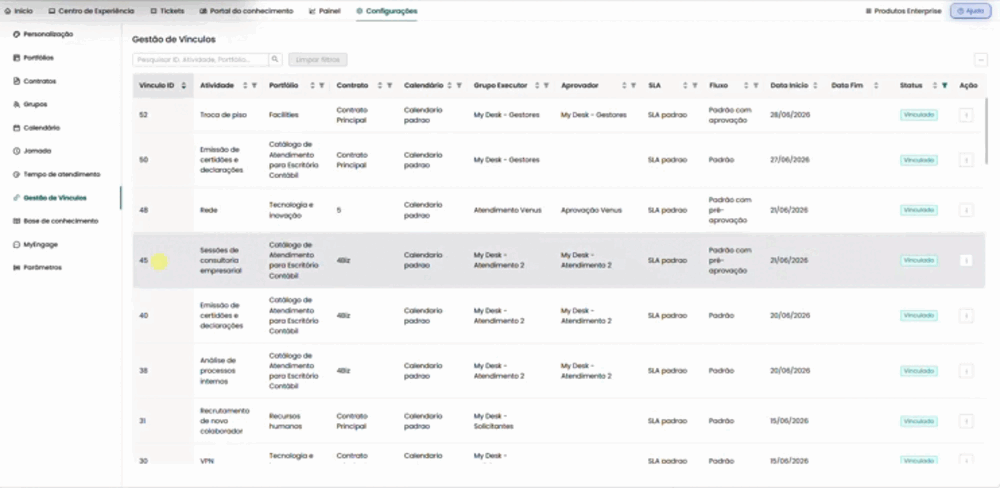Open the Contrato column filter
This screenshot has height=488, width=1000.
pyautogui.click(x=389, y=85)
